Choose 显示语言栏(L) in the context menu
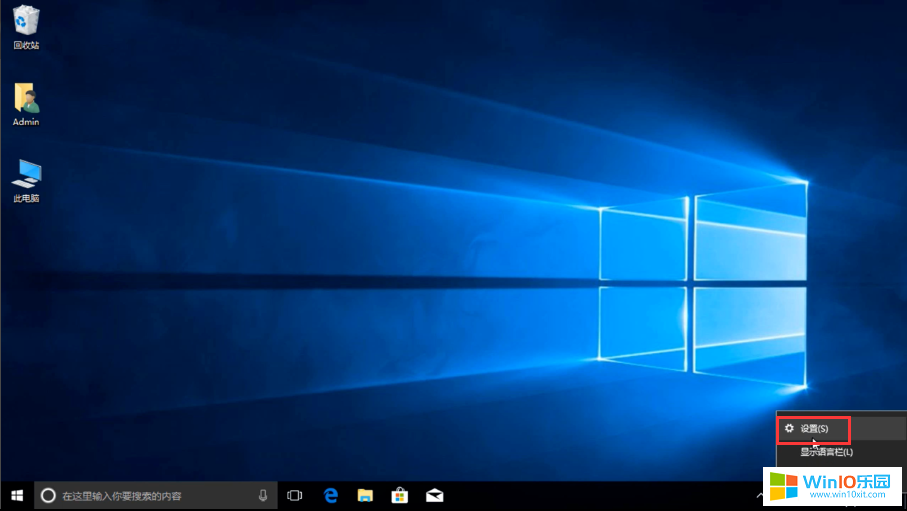 [842, 452]
